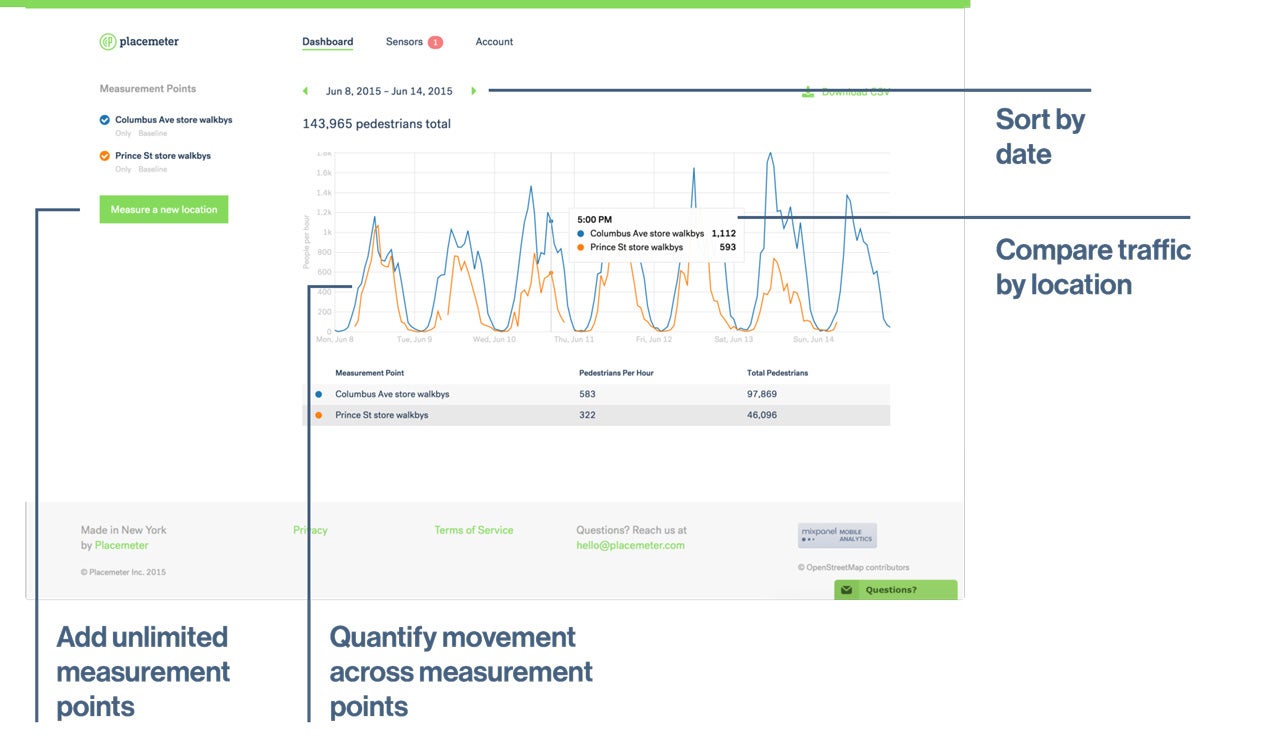This screenshot has width=1280, height=743.
Task: Click the Wed, Jun 10 axis label
Action: tap(494, 339)
